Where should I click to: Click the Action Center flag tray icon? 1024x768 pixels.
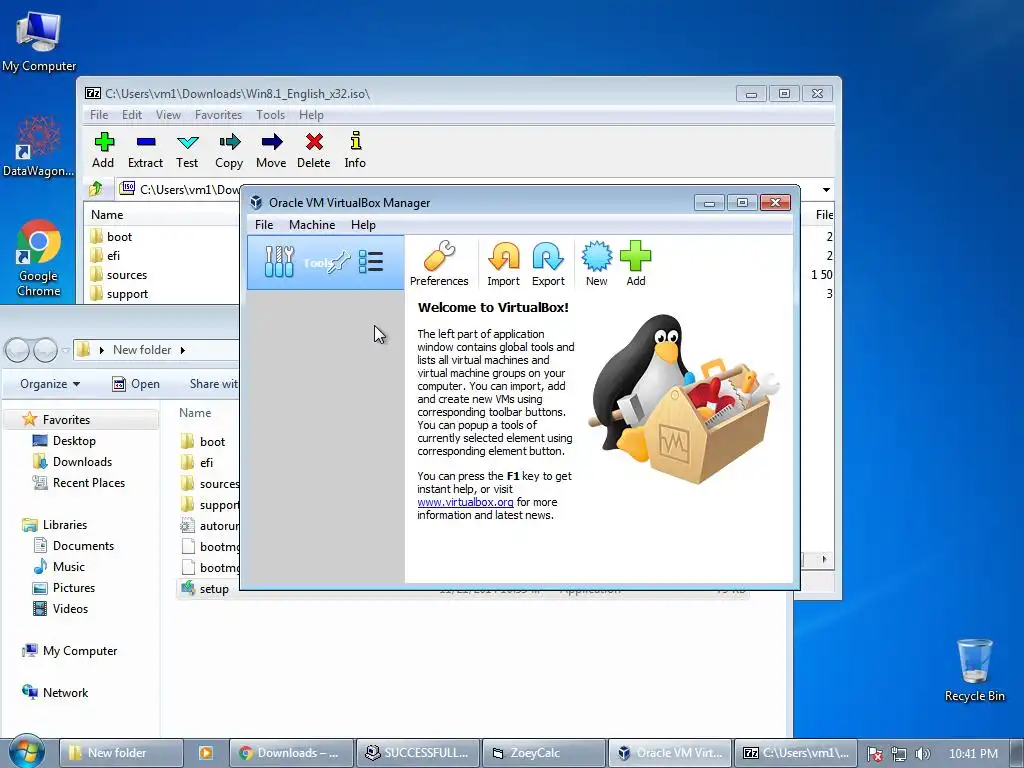[x=874, y=754]
